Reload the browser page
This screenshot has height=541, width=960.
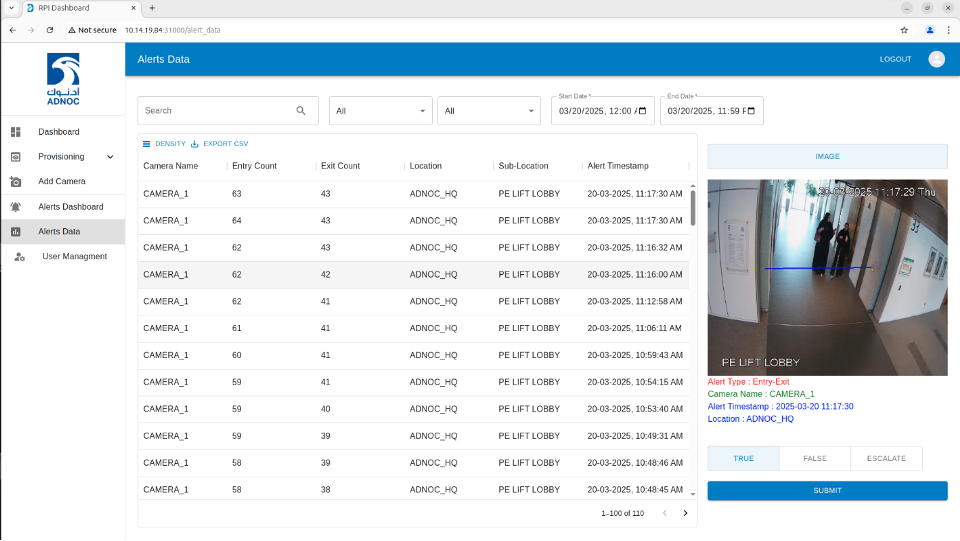pos(50,30)
